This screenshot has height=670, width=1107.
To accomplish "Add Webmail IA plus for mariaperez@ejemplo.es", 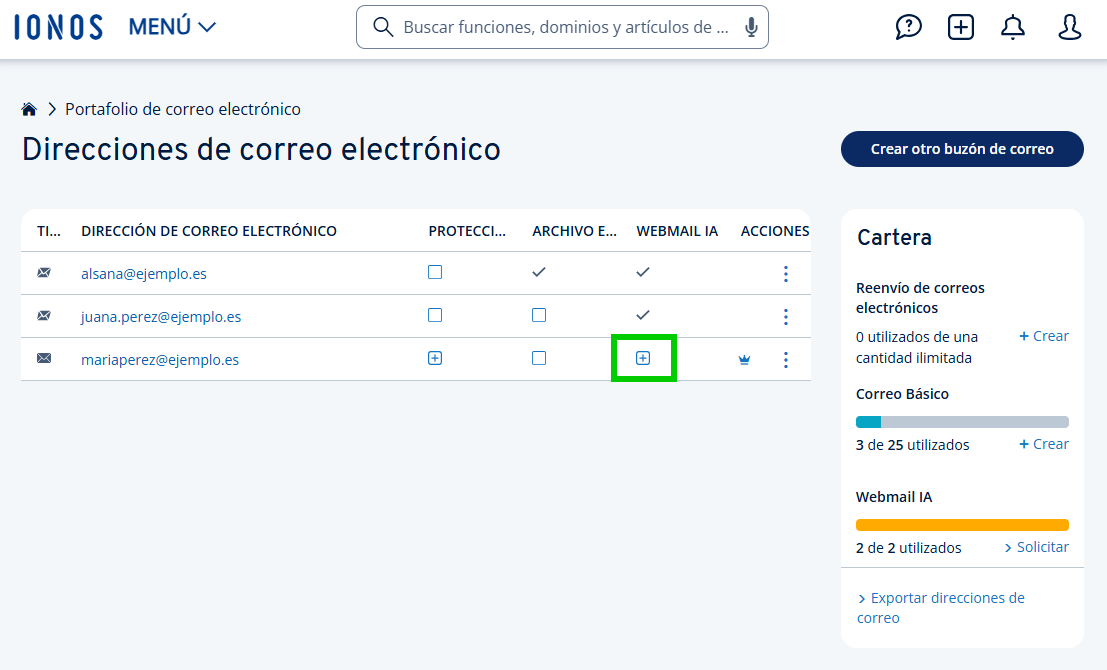I will pyautogui.click(x=642, y=358).
